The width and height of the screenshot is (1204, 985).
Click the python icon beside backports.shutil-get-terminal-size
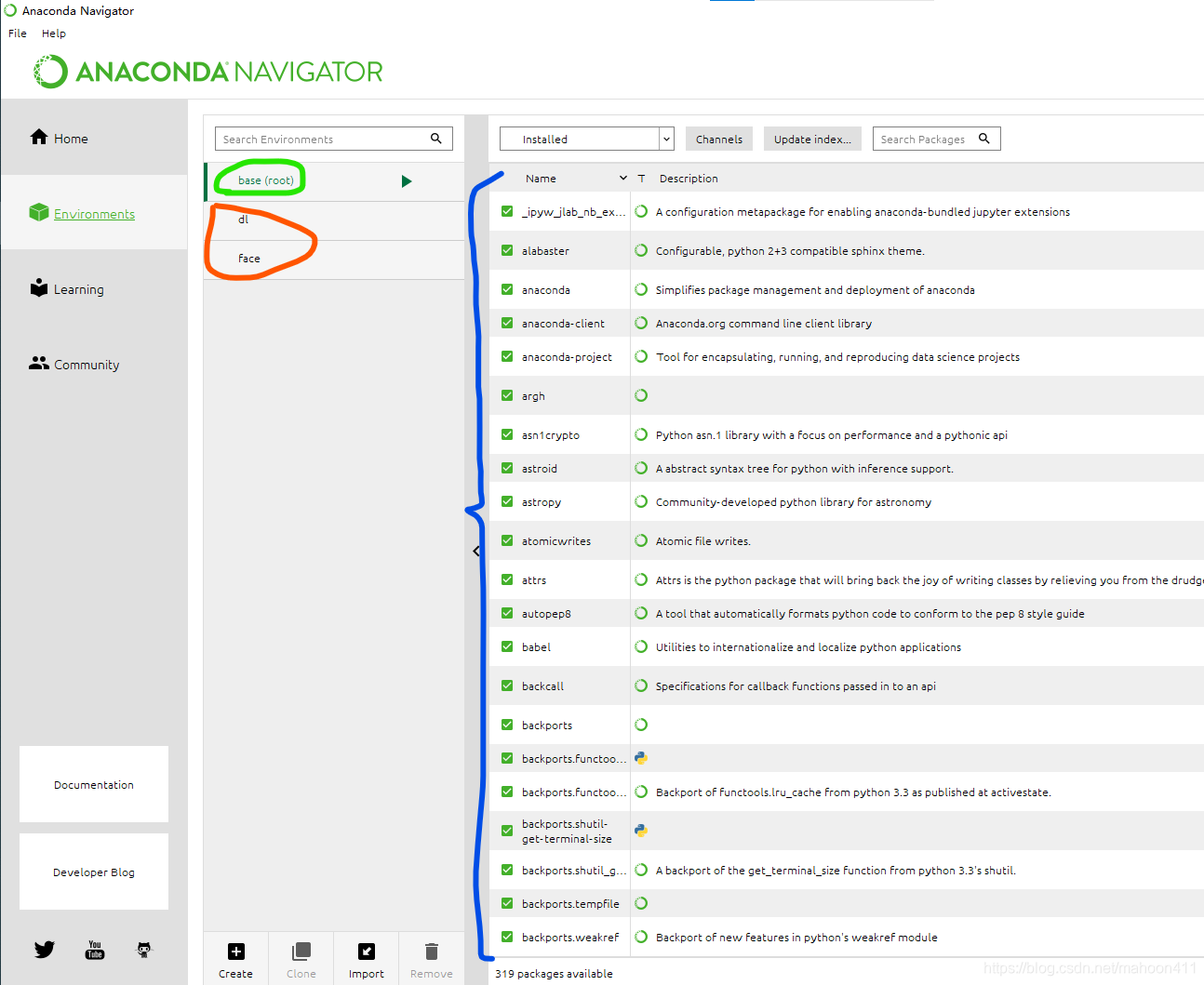click(x=641, y=831)
